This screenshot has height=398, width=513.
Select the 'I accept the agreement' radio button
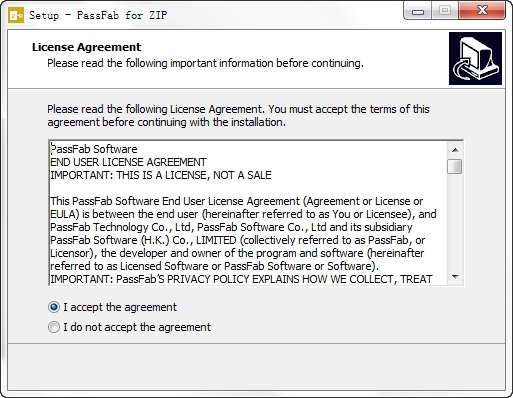54,307
